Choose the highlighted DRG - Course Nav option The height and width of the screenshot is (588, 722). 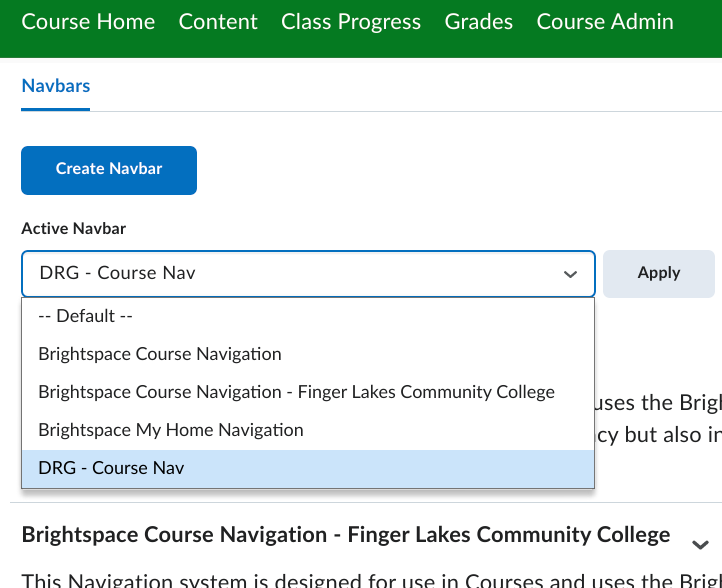(111, 468)
